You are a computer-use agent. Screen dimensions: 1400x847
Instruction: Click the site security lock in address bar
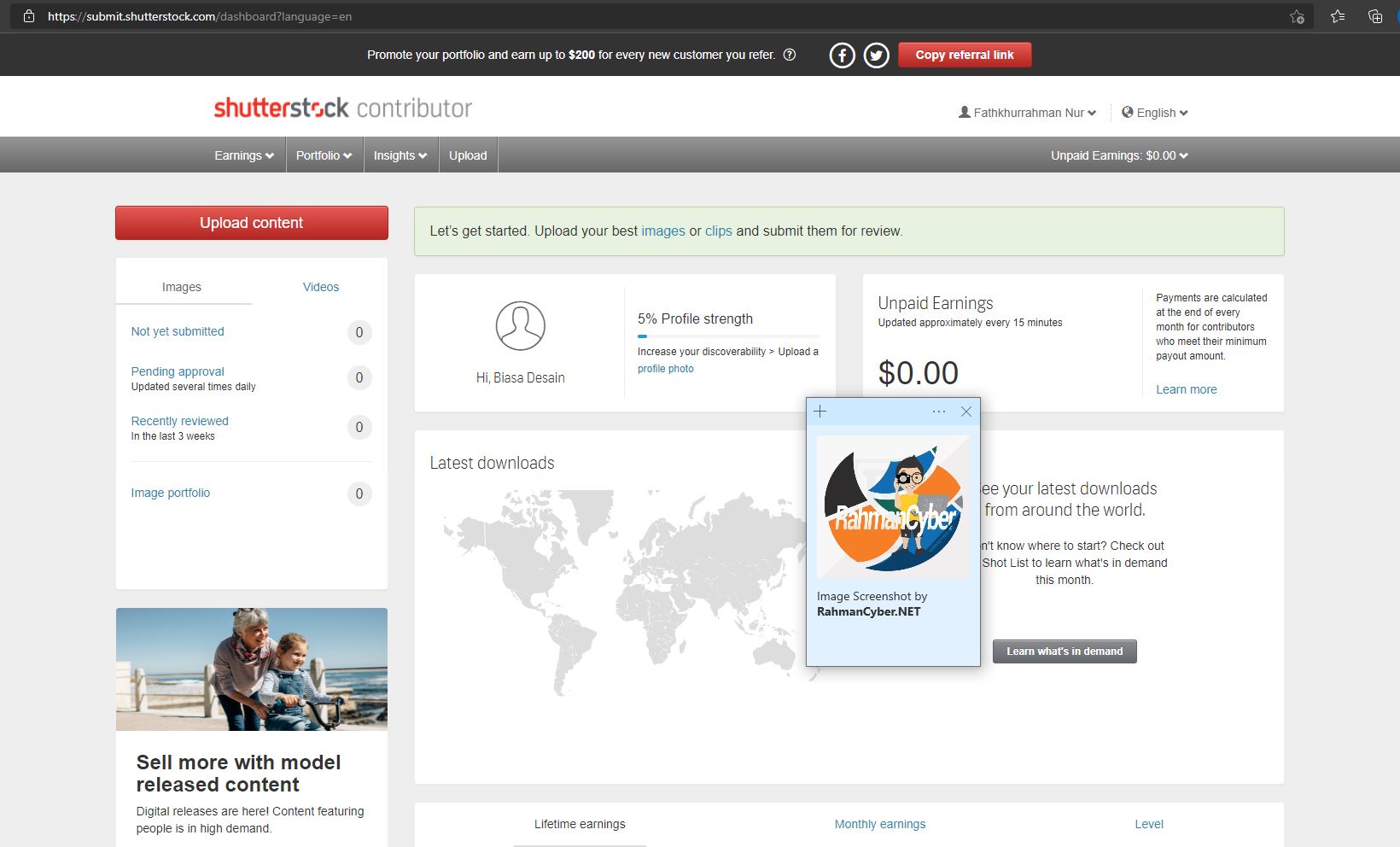29,15
